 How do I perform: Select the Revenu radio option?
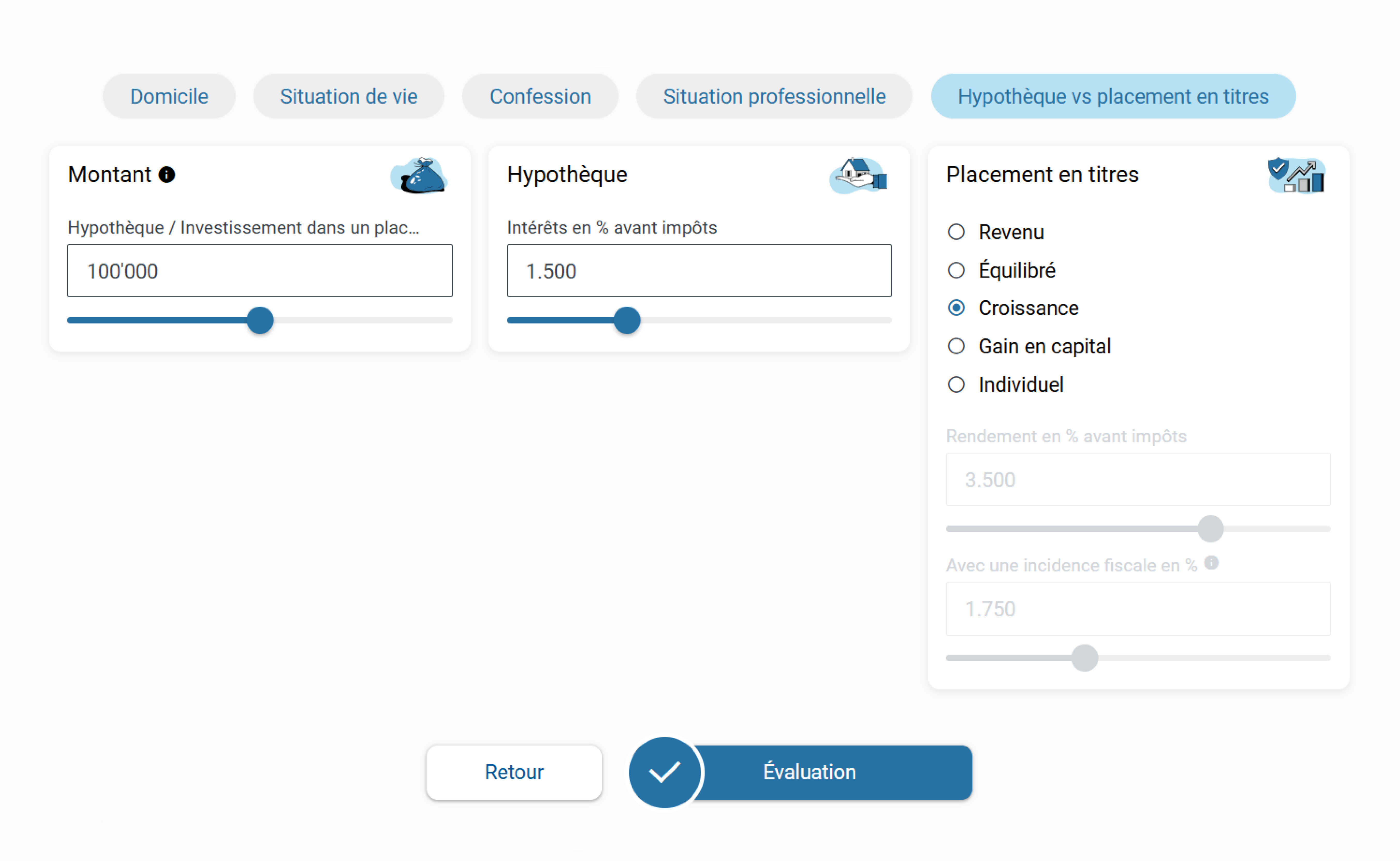click(956, 232)
